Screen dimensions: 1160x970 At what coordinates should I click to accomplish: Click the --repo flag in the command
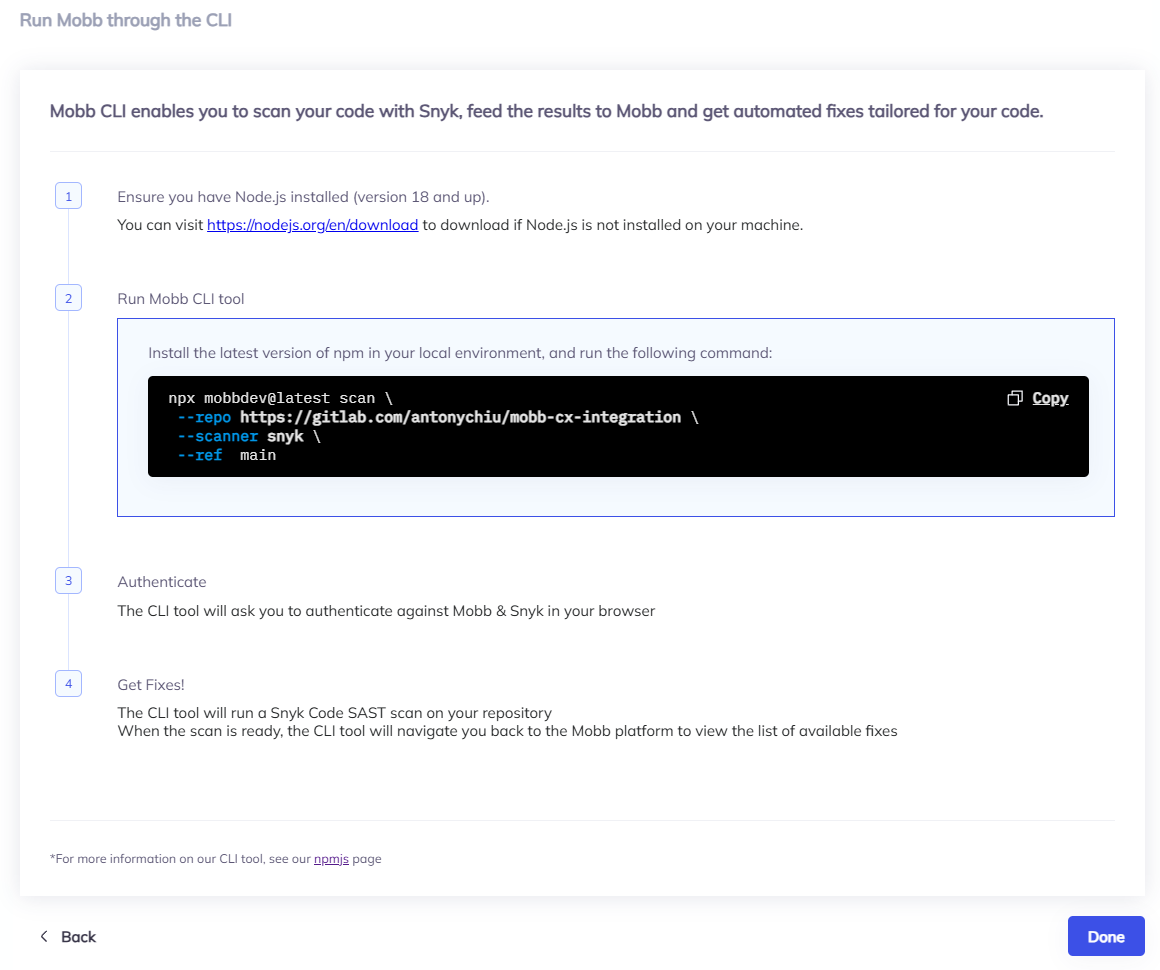[x=204, y=417]
